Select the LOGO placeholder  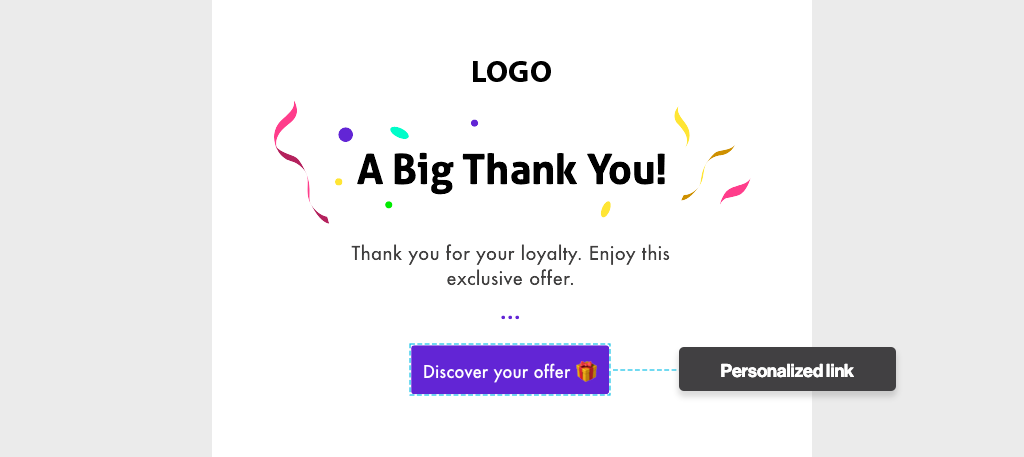click(x=511, y=72)
